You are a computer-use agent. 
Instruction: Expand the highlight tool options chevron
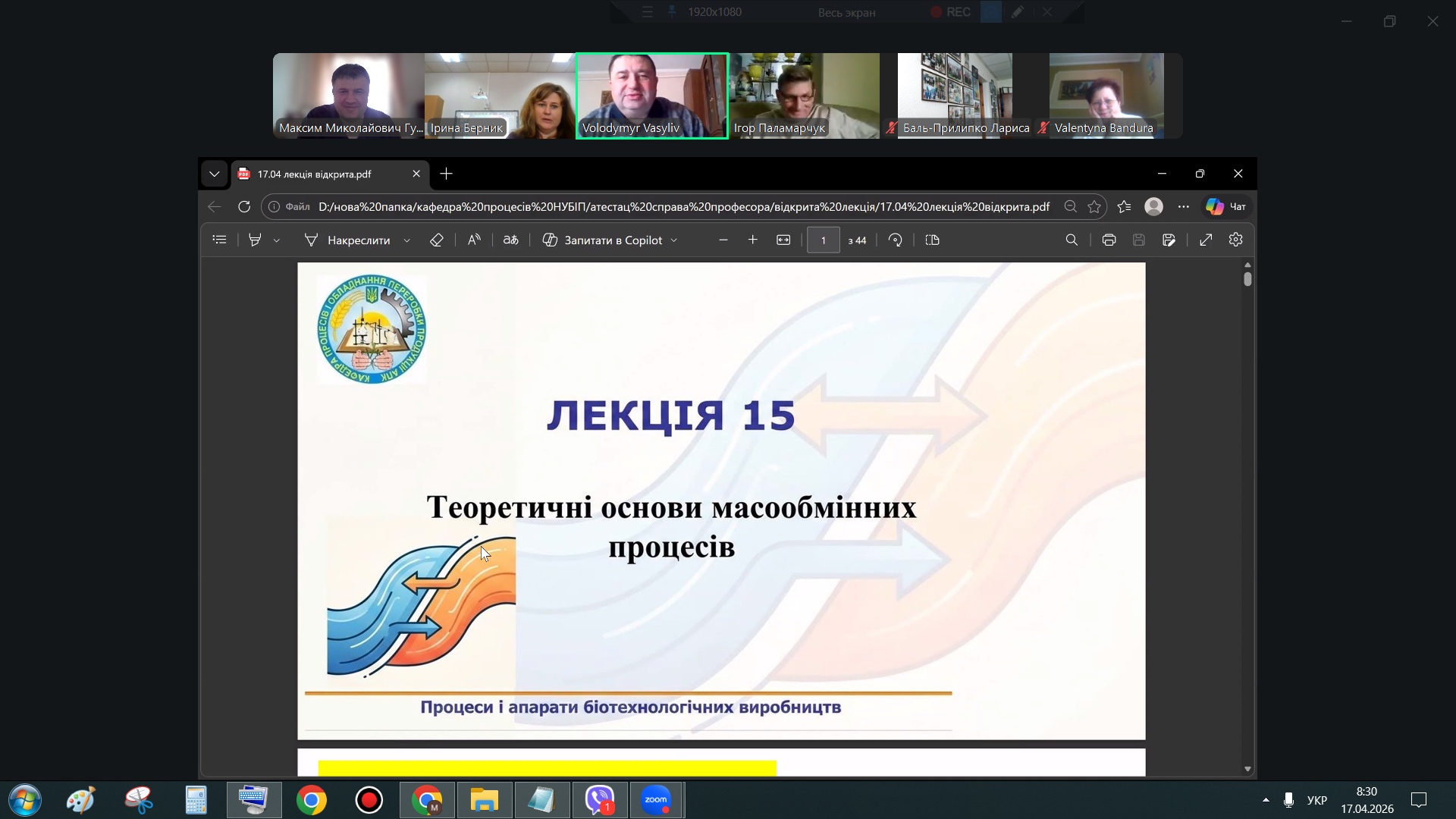tap(277, 240)
